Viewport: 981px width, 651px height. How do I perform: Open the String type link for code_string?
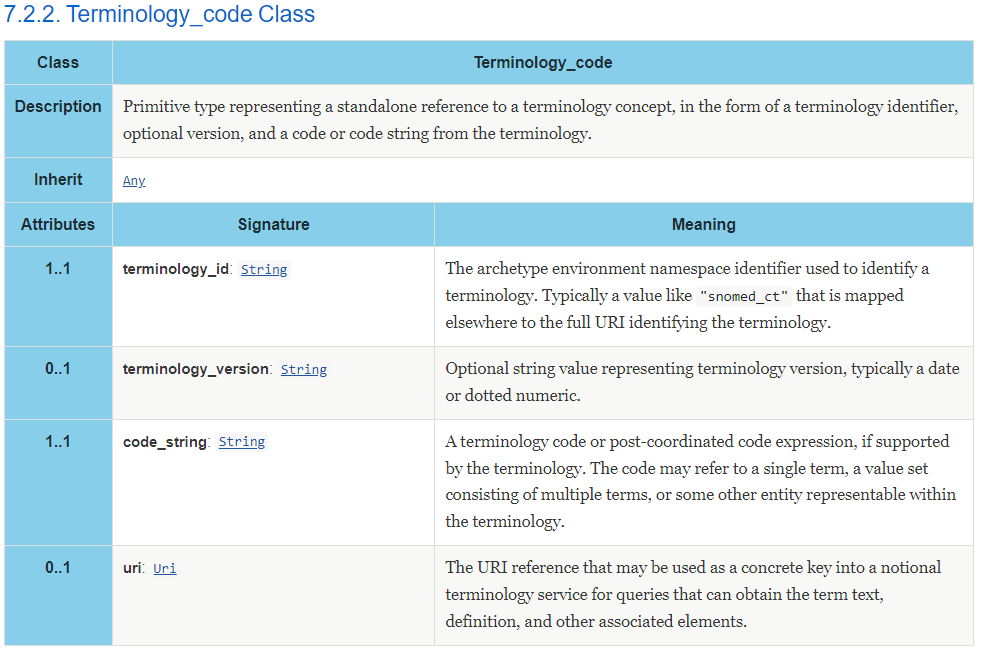241,442
